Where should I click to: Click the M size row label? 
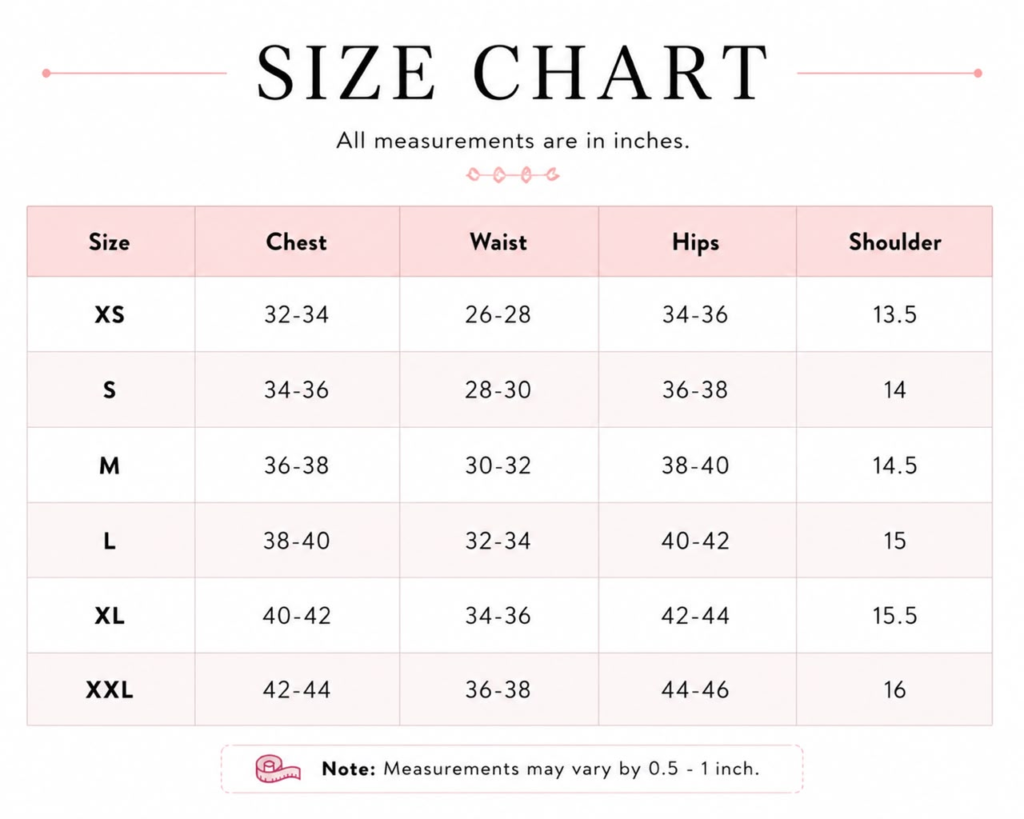110,466
